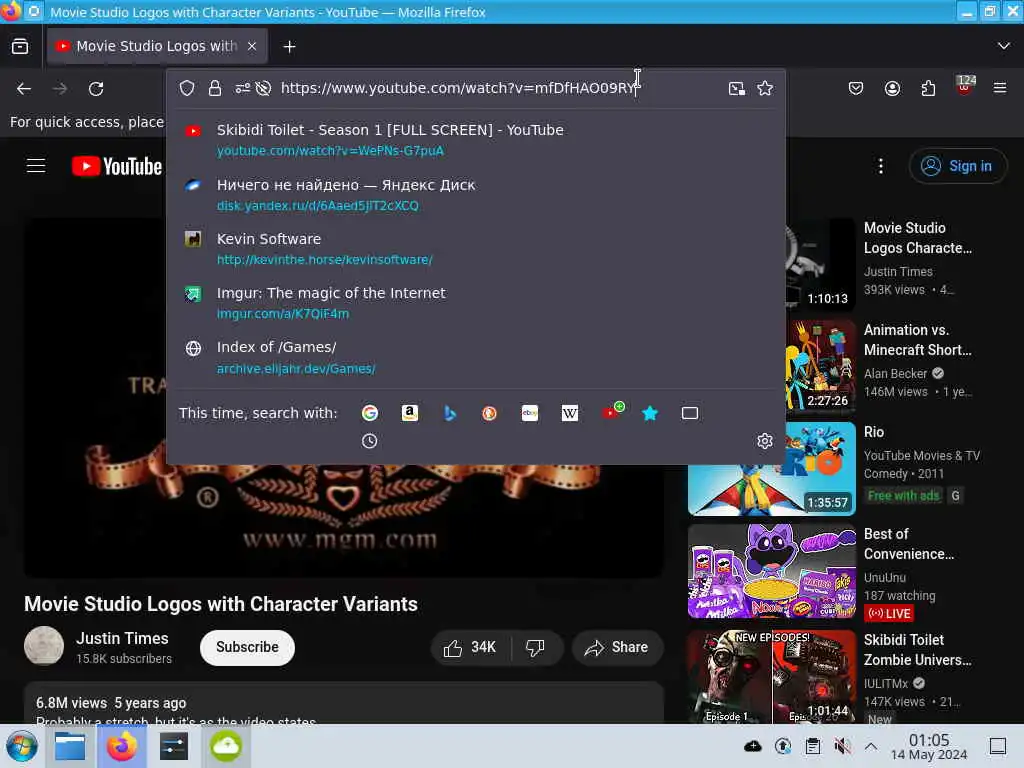This screenshot has height=768, width=1024.
Task: Search this time with Bing
Action: (x=449, y=413)
